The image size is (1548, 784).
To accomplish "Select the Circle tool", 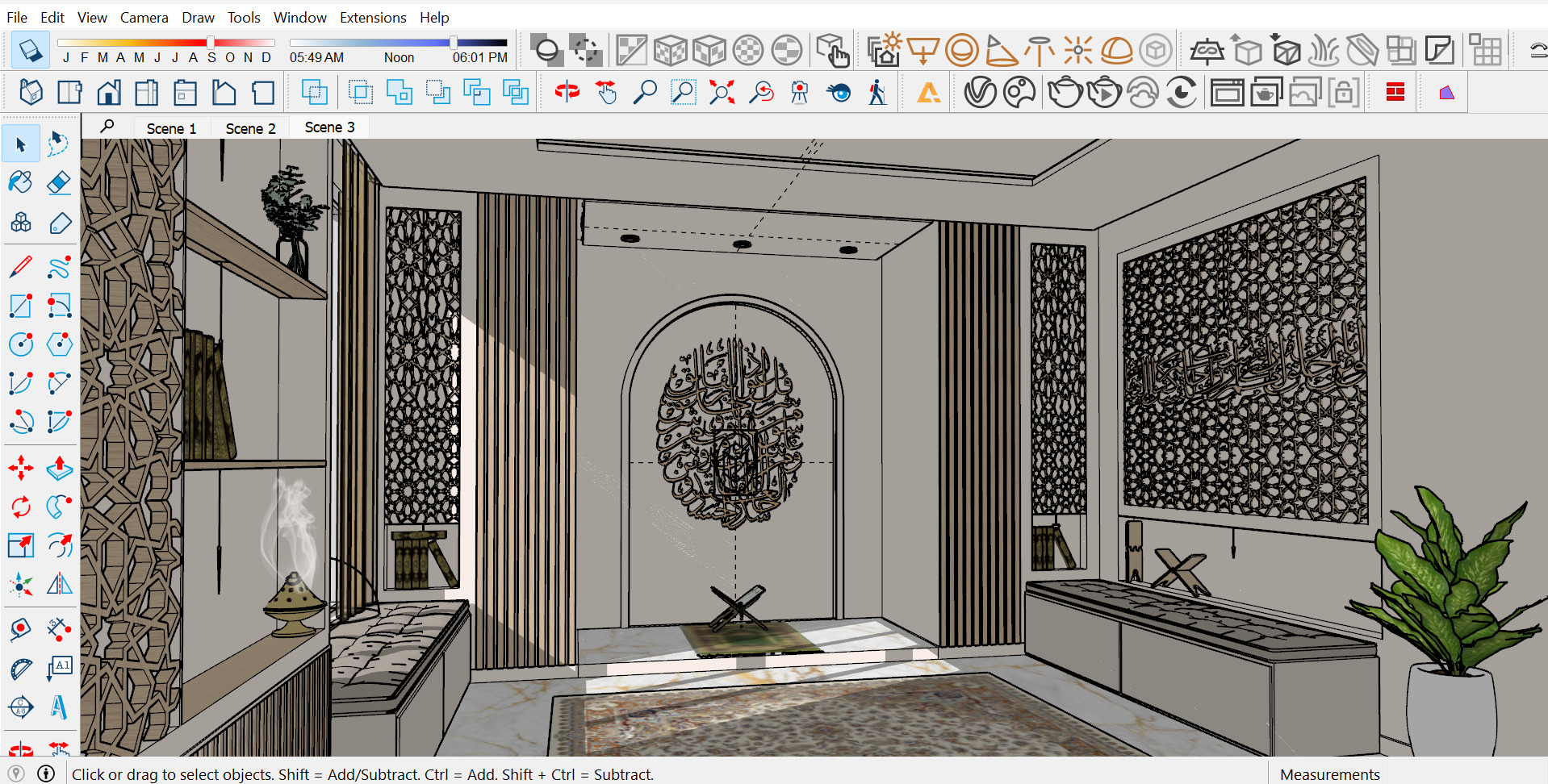I will coord(21,344).
